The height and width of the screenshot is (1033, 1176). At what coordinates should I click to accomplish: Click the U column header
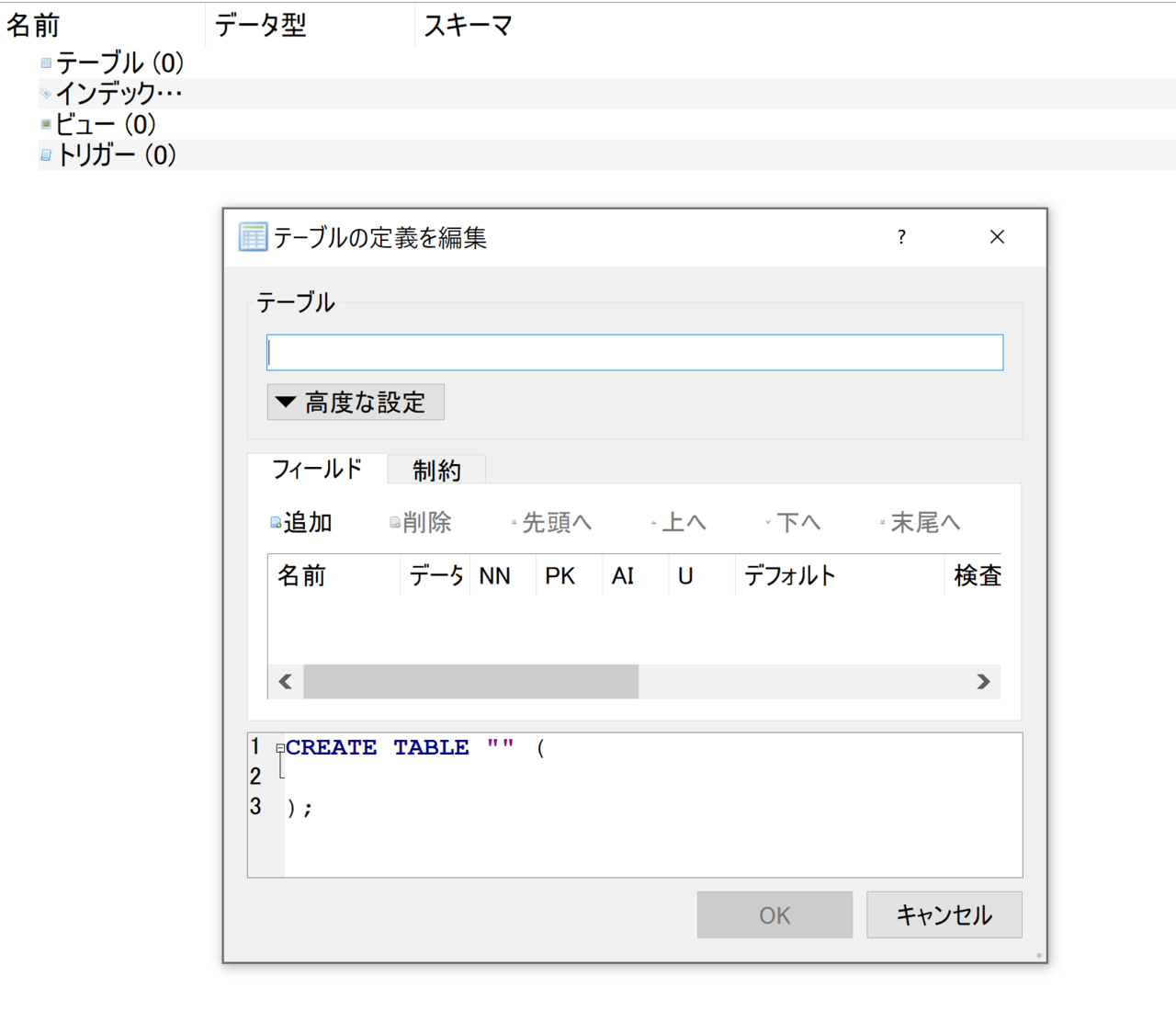click(x=702, y=576)
